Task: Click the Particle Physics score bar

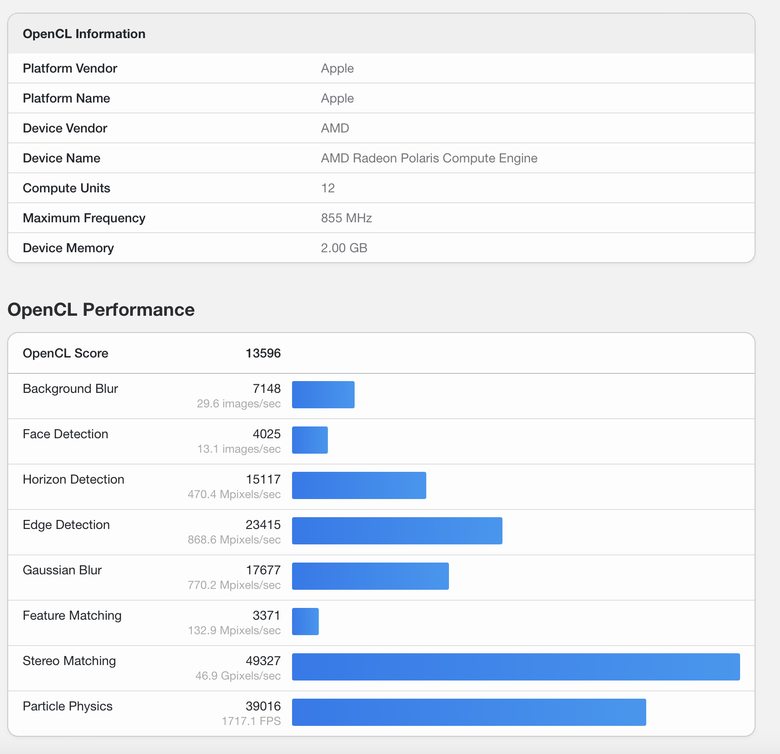Action: coord(469,712)
